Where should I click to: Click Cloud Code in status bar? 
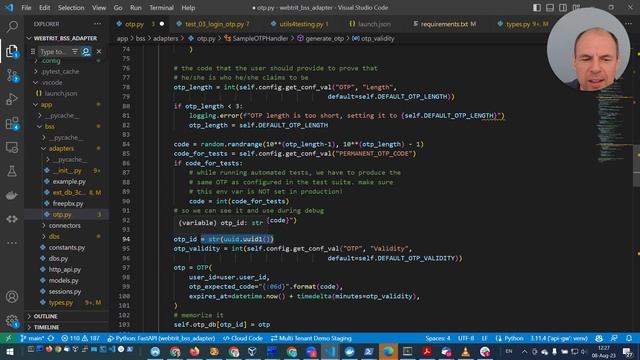243,338
